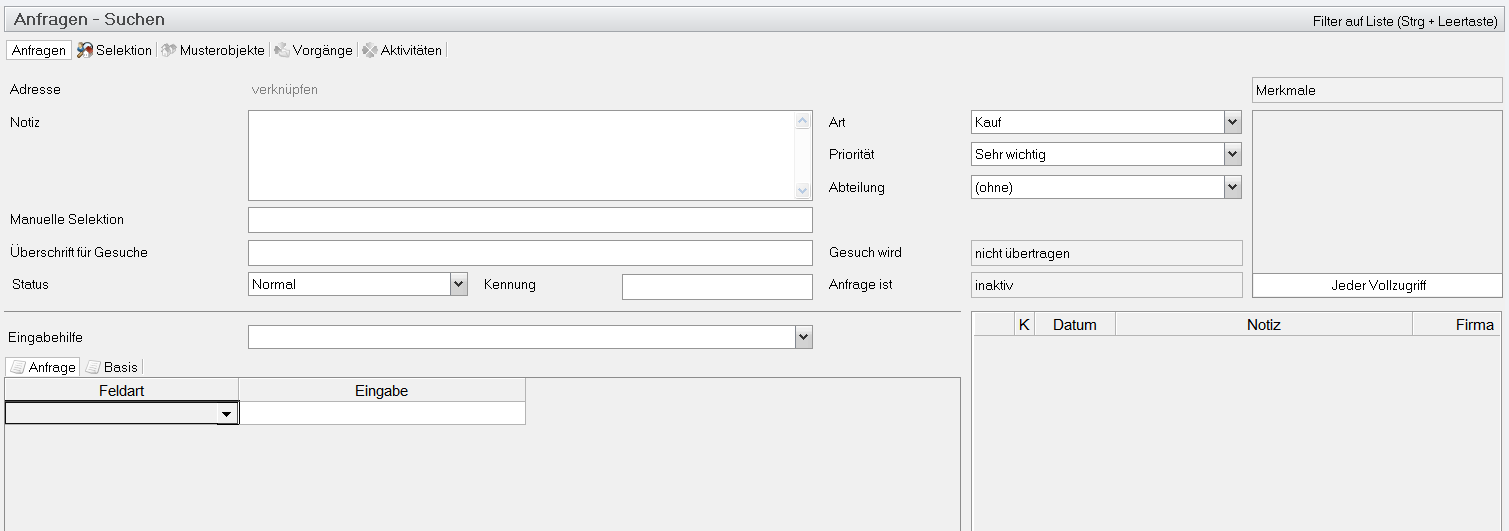Expand the Art dropdown showing Kauf
Screen dimensions: 1509x531
tap(1232, 122)
